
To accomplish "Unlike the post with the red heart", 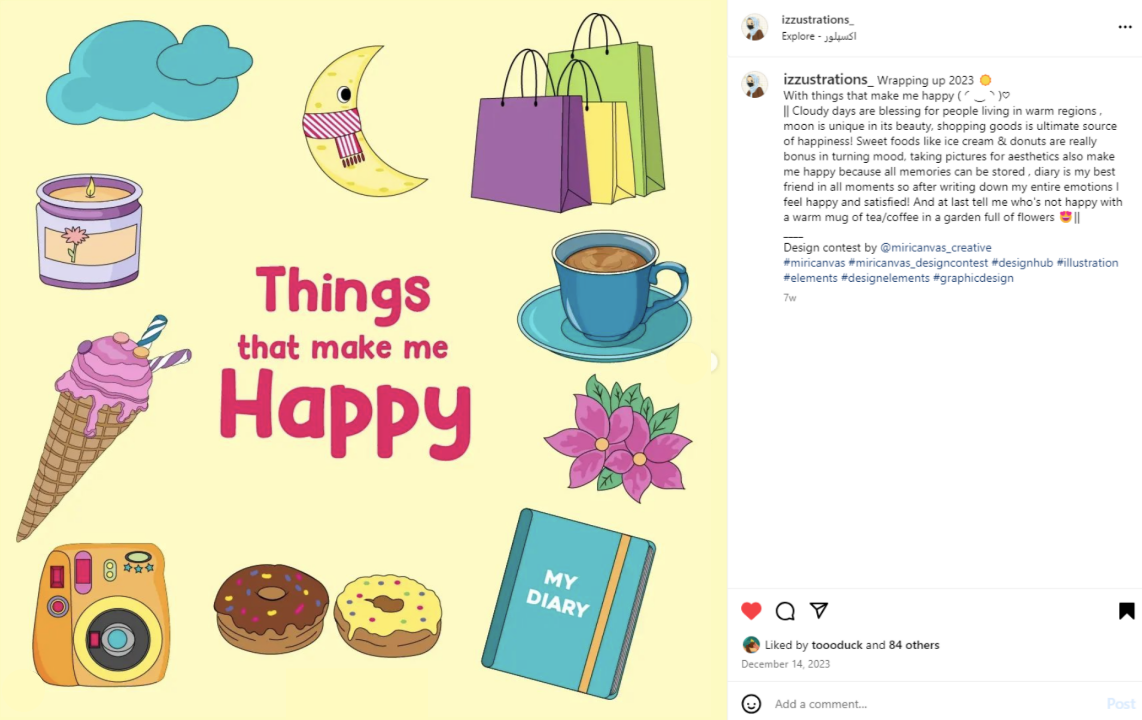I will (751, 611).
